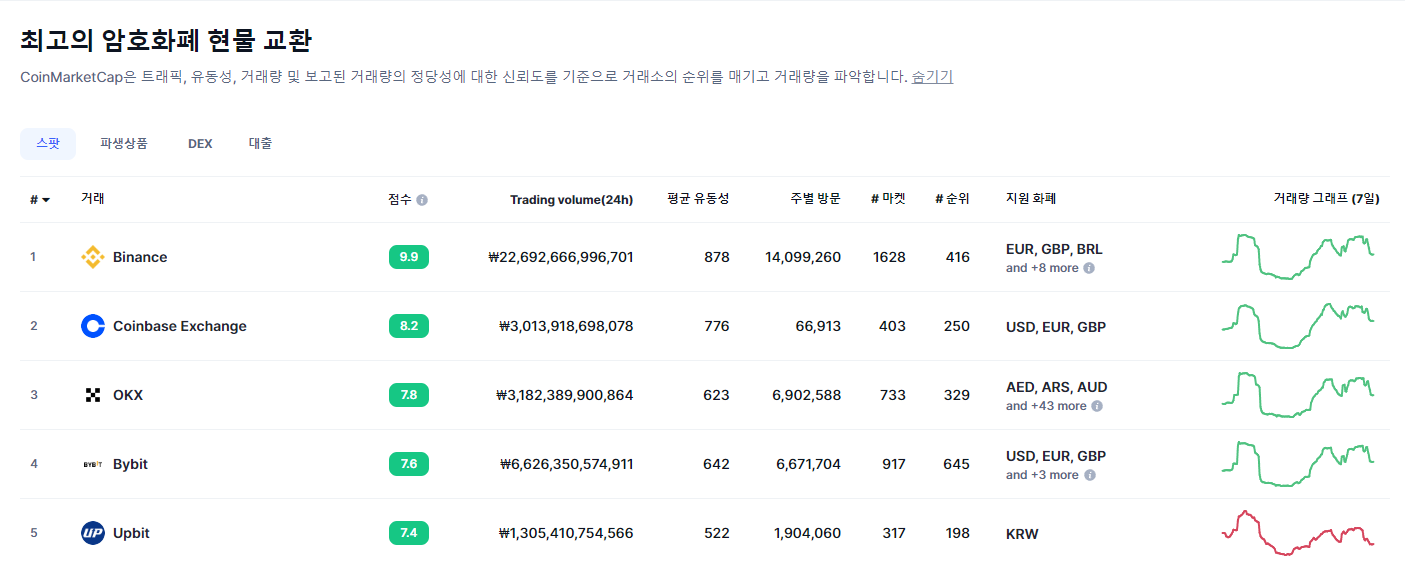Screen dimensions: 1405x565
Task: Open Coinbase Exchange's 7-day volume graph
Action: point(1298,326)
